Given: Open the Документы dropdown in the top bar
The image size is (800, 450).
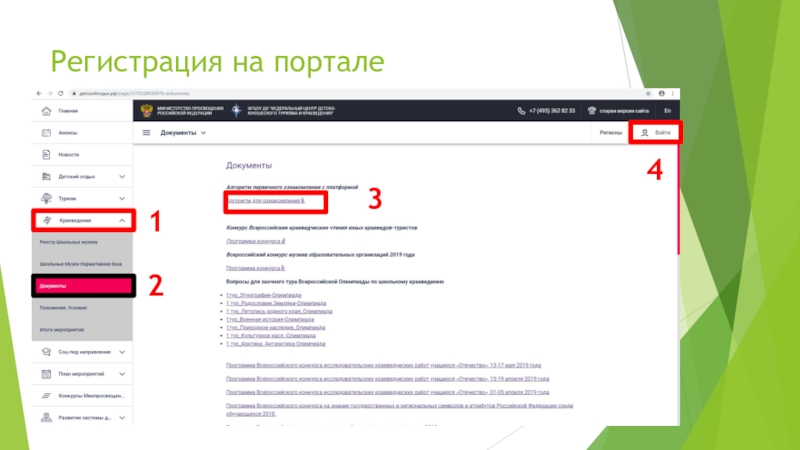Looking at the screenshot, I should pos(183,133).
